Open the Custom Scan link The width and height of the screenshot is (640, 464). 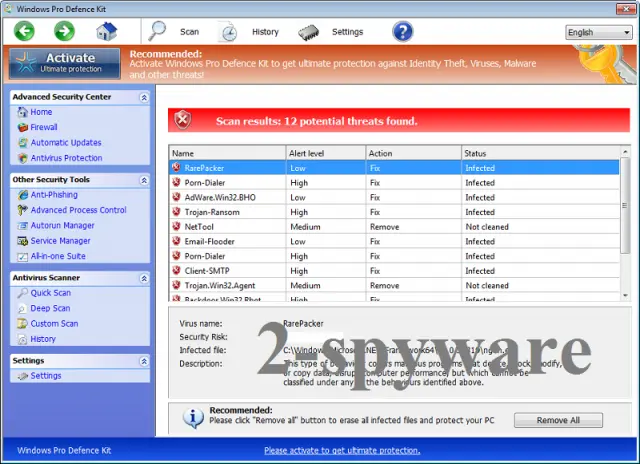[54, 324]
